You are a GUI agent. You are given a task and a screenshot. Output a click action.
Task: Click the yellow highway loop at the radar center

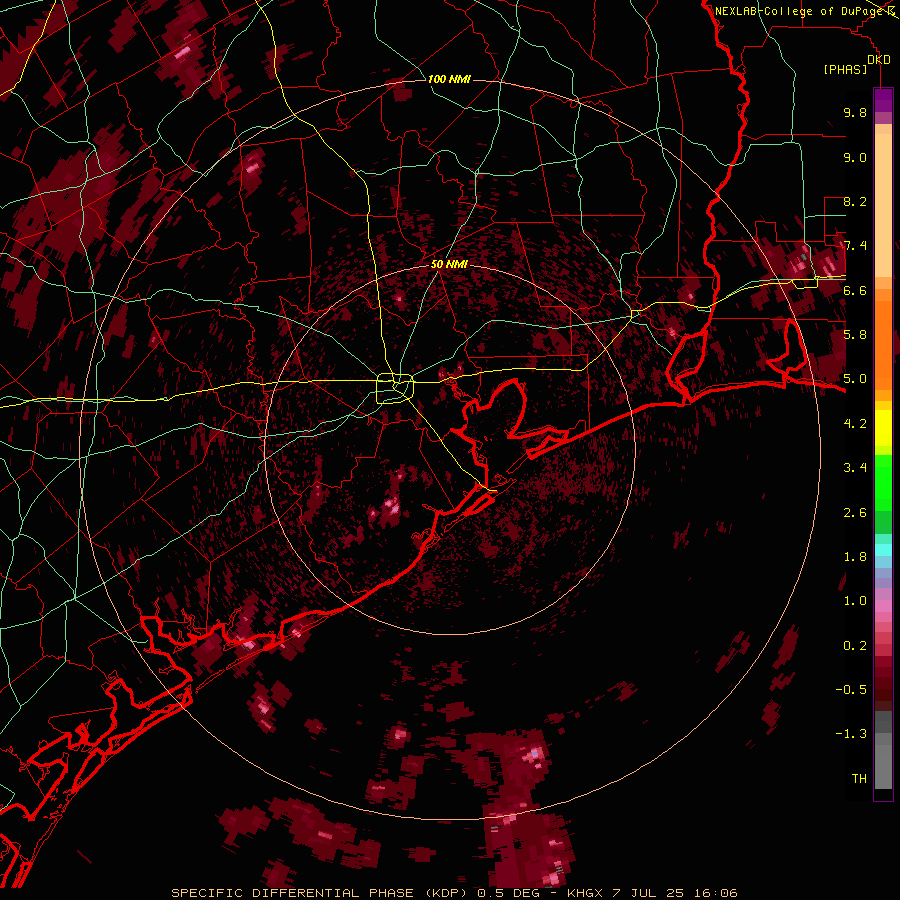point(395,389)
